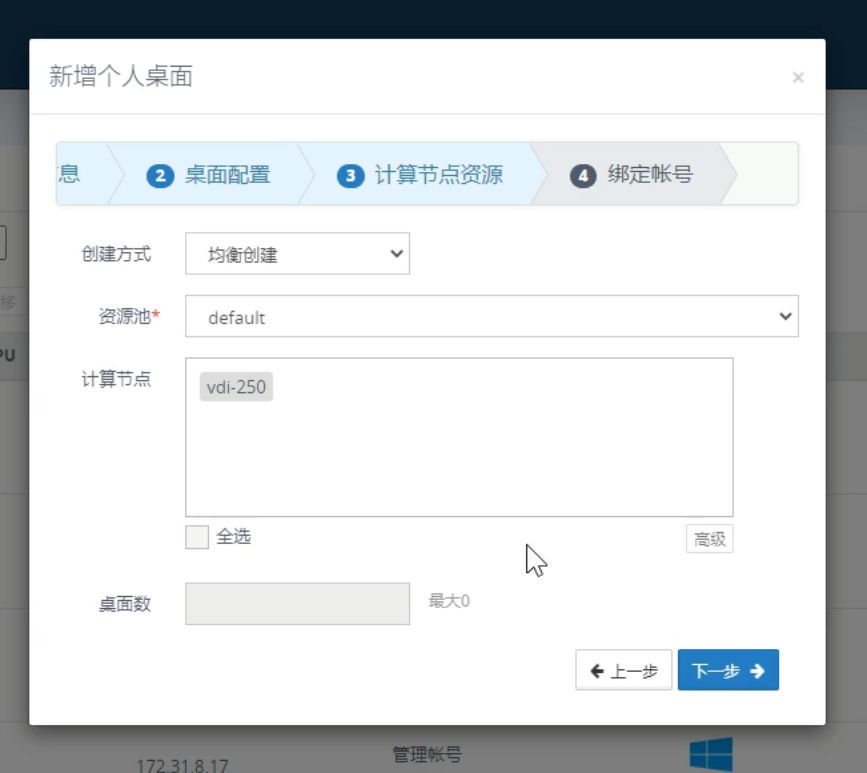Jump to the 绑定帐号 step
The height and width of the screenshot is (773, 867).
(650, 175)
